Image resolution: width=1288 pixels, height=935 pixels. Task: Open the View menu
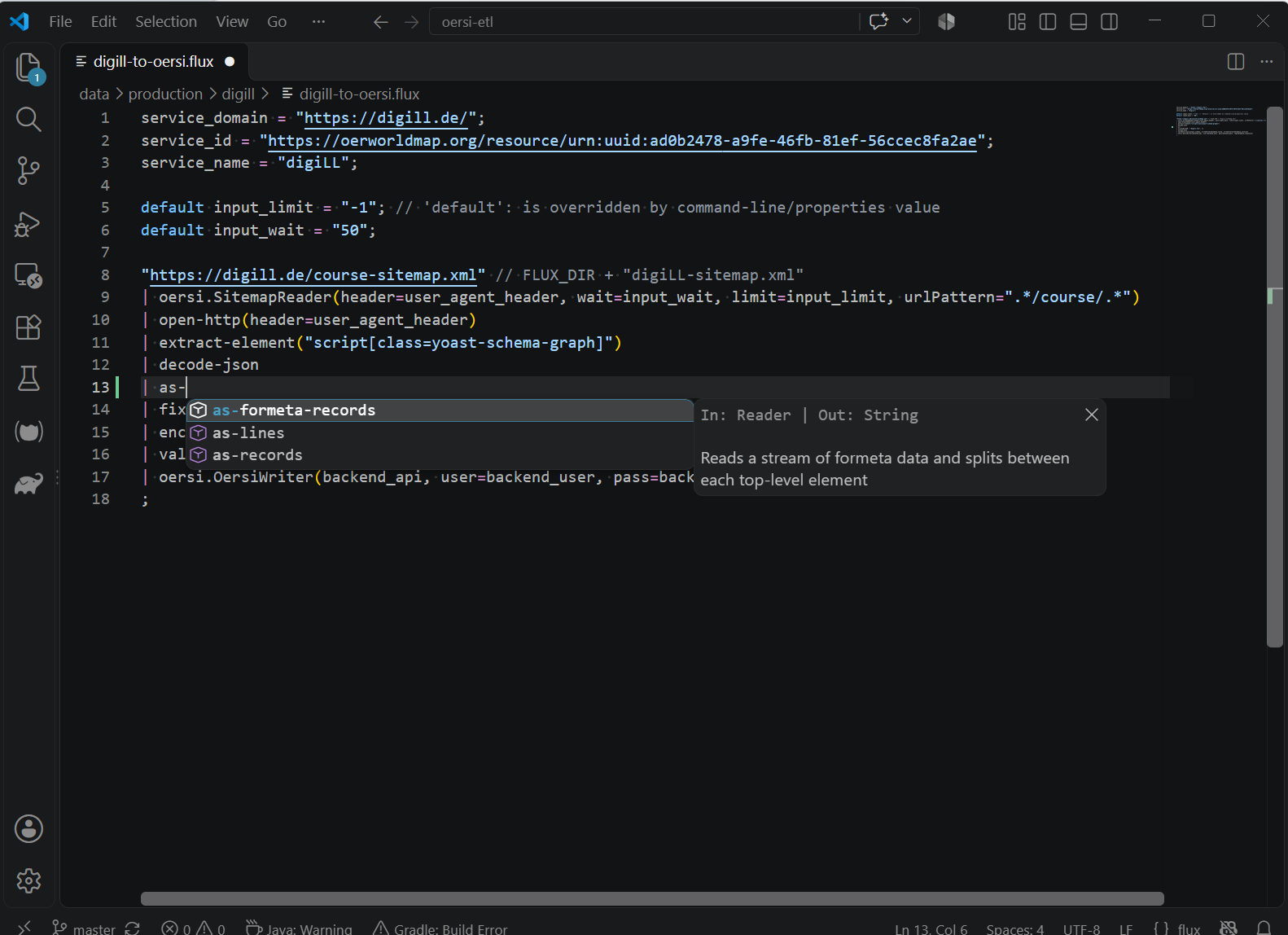point(232,22)
